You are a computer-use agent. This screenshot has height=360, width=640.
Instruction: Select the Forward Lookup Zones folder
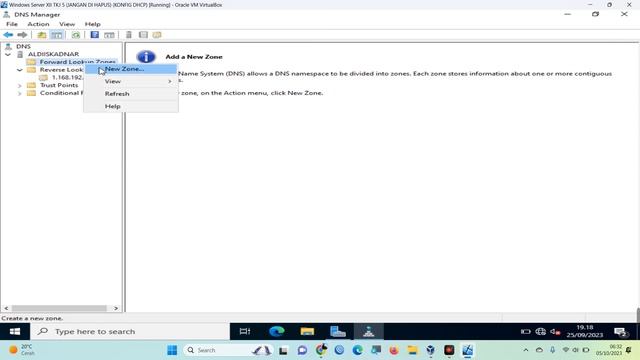(78, 62)
